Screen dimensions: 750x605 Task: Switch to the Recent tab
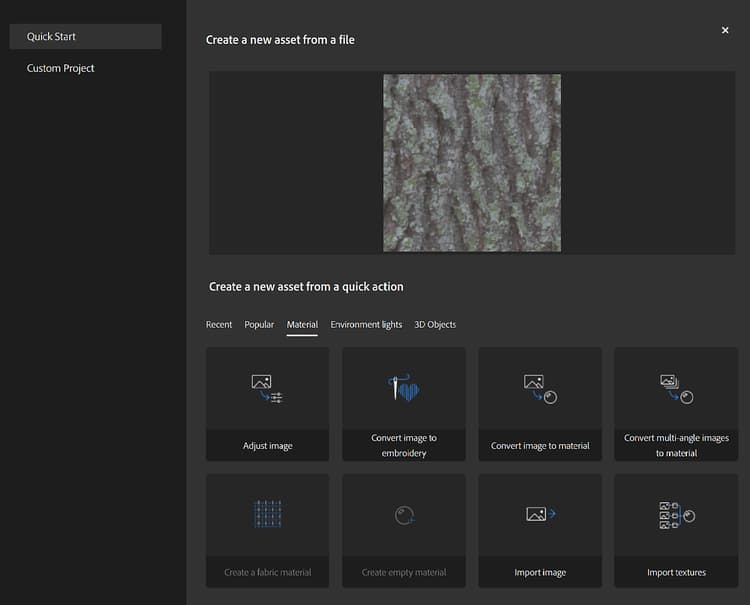click(219, 324)
